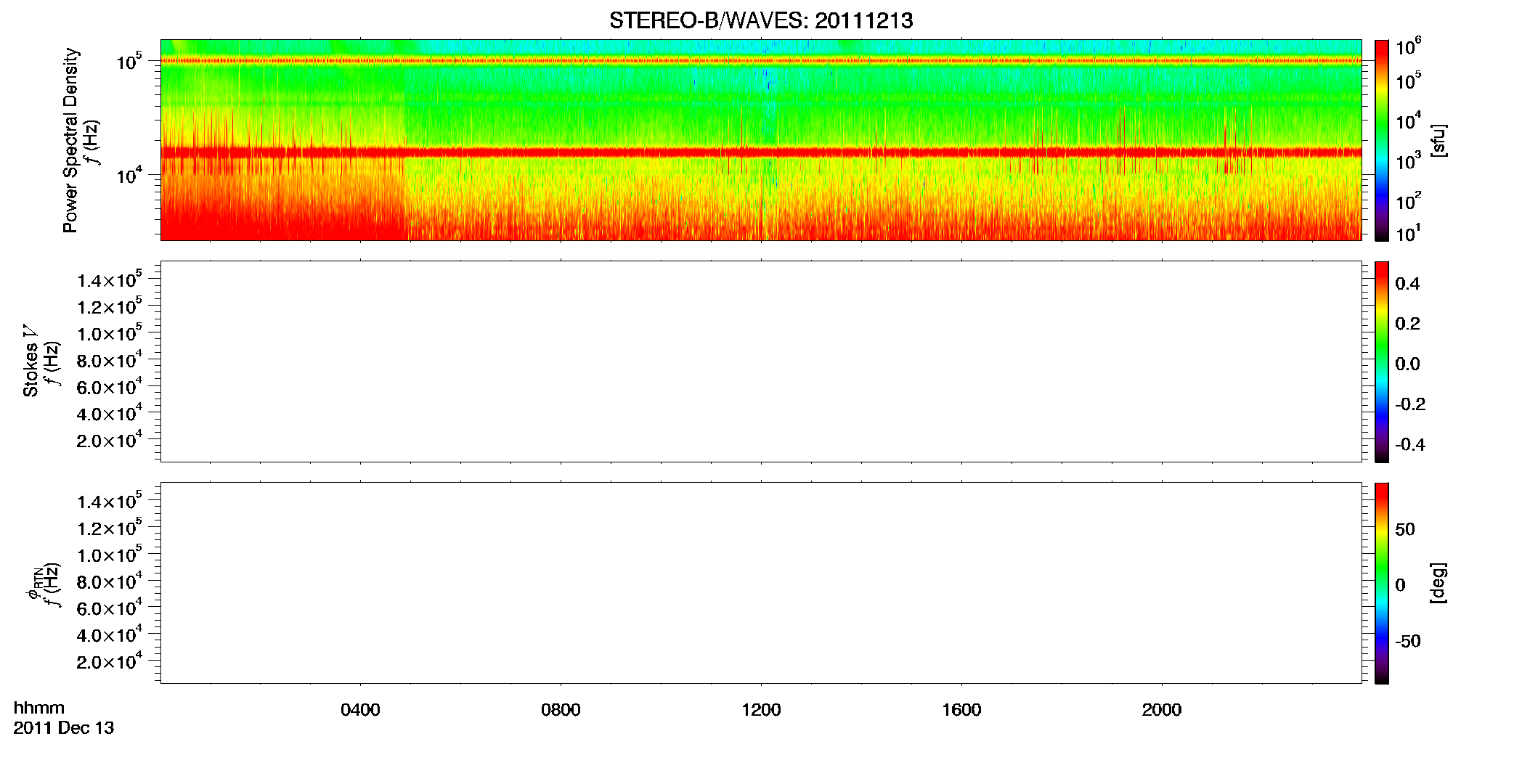The height and width of the screenshot is (784, 1522).
Task: Click the -50 tick on degree color bar
Action: pos(1408,642)
